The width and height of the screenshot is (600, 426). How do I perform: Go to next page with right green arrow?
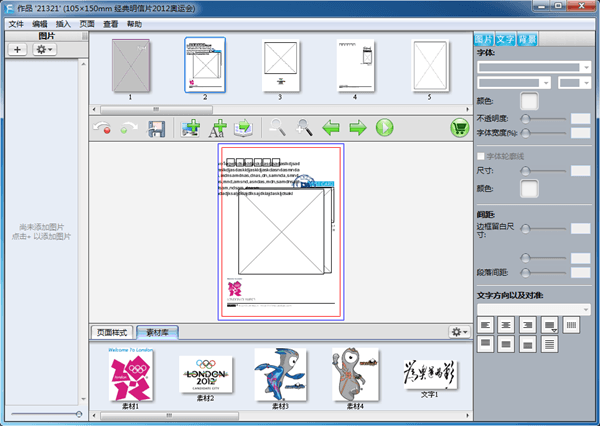[357, 128]
